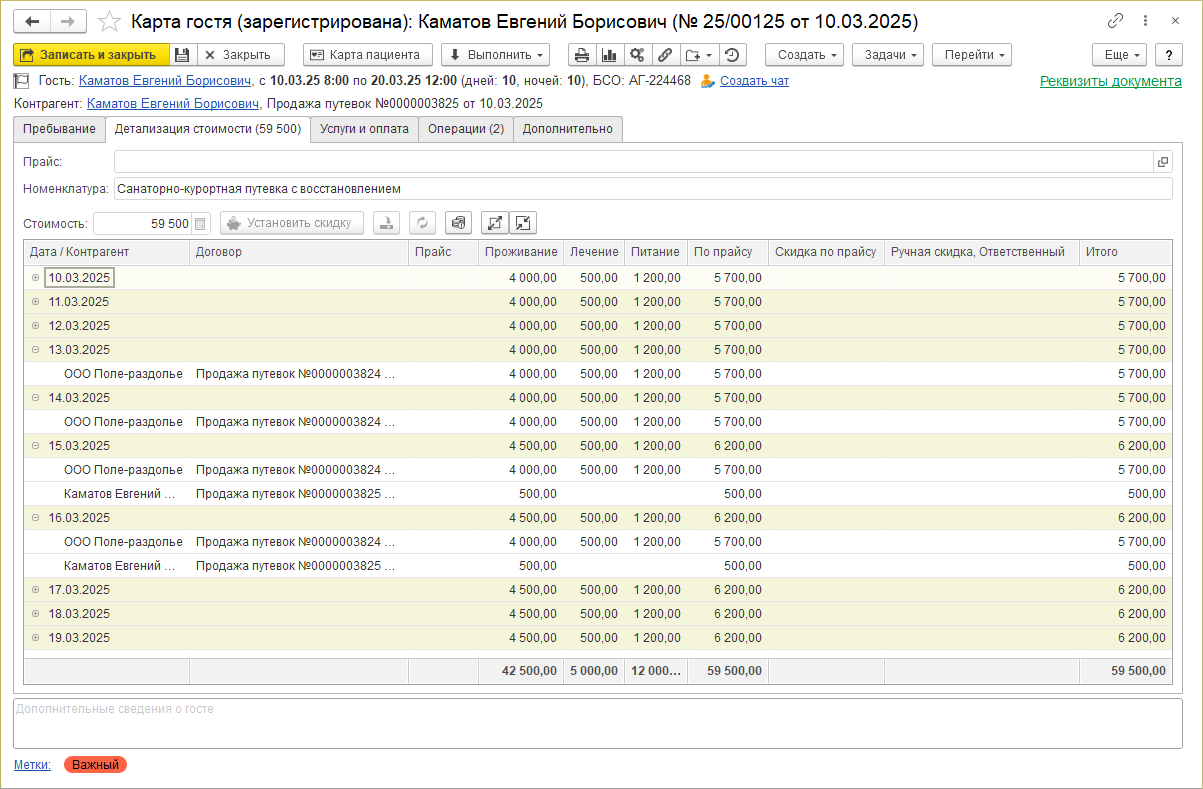1203x789 pixels.
Task: Expand all rows using the expand icon
Action: 495,223
